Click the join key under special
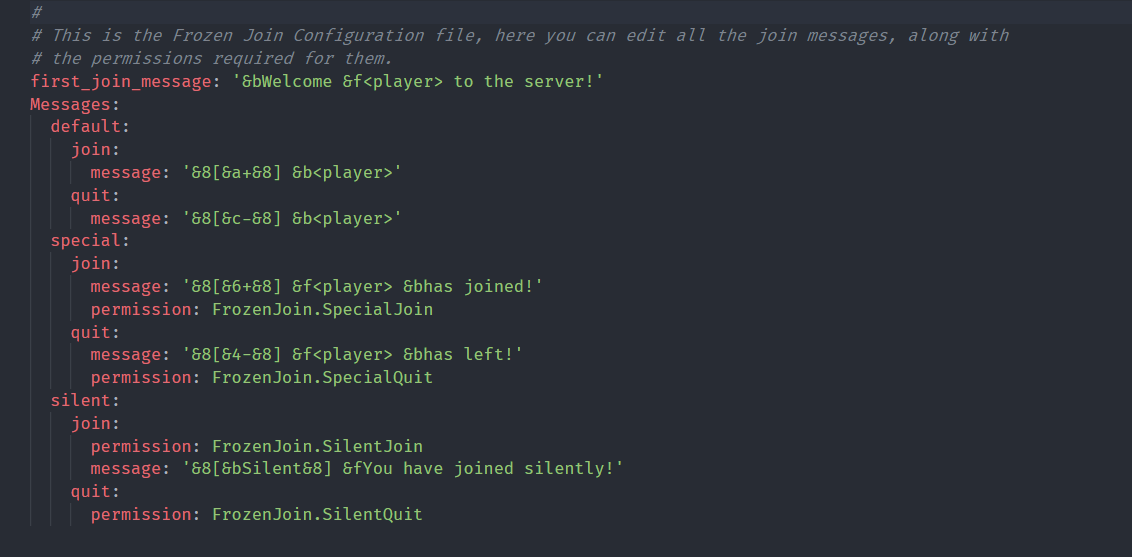The height and width of the screenshot is (557, 1132). (90, 264)
